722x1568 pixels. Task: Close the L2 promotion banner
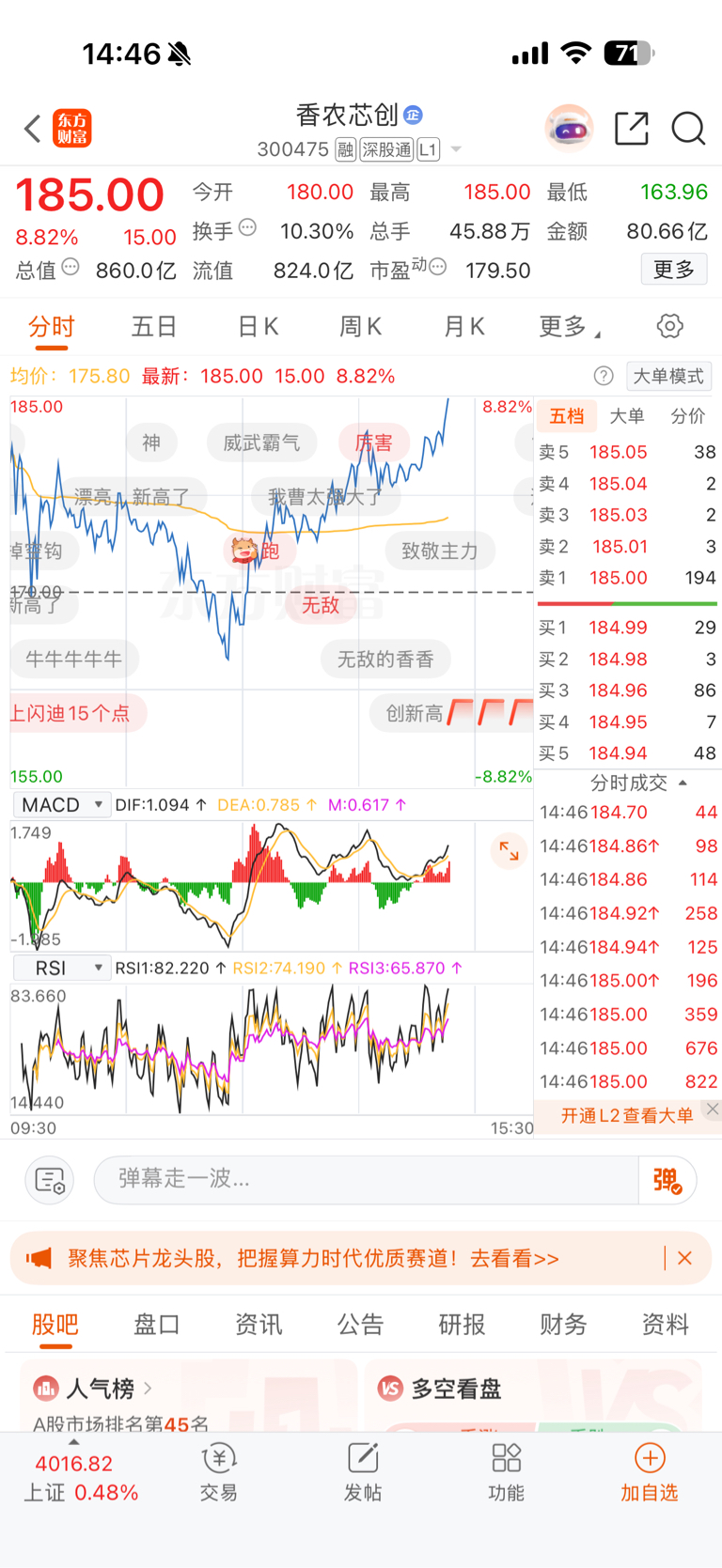pos(713,1110)
